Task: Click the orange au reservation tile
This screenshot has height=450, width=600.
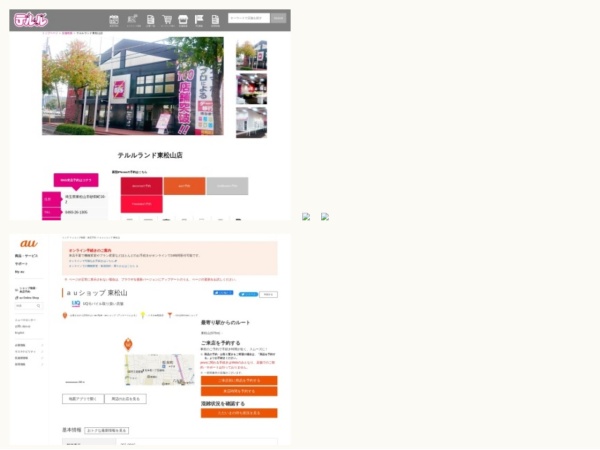Action: [x=184, y=186]
